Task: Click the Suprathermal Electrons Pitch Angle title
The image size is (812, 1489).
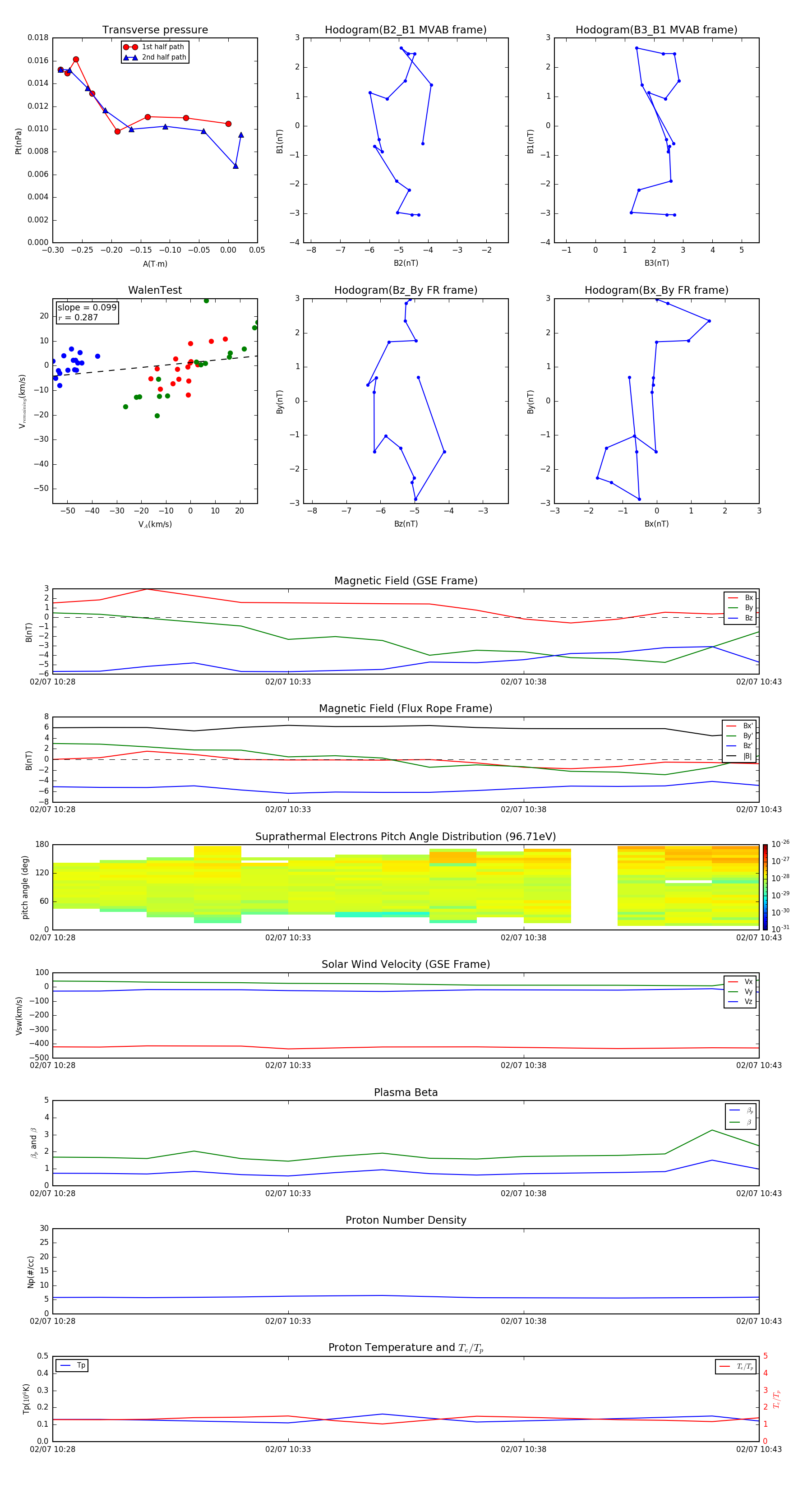Action: [x=406, y=837]
